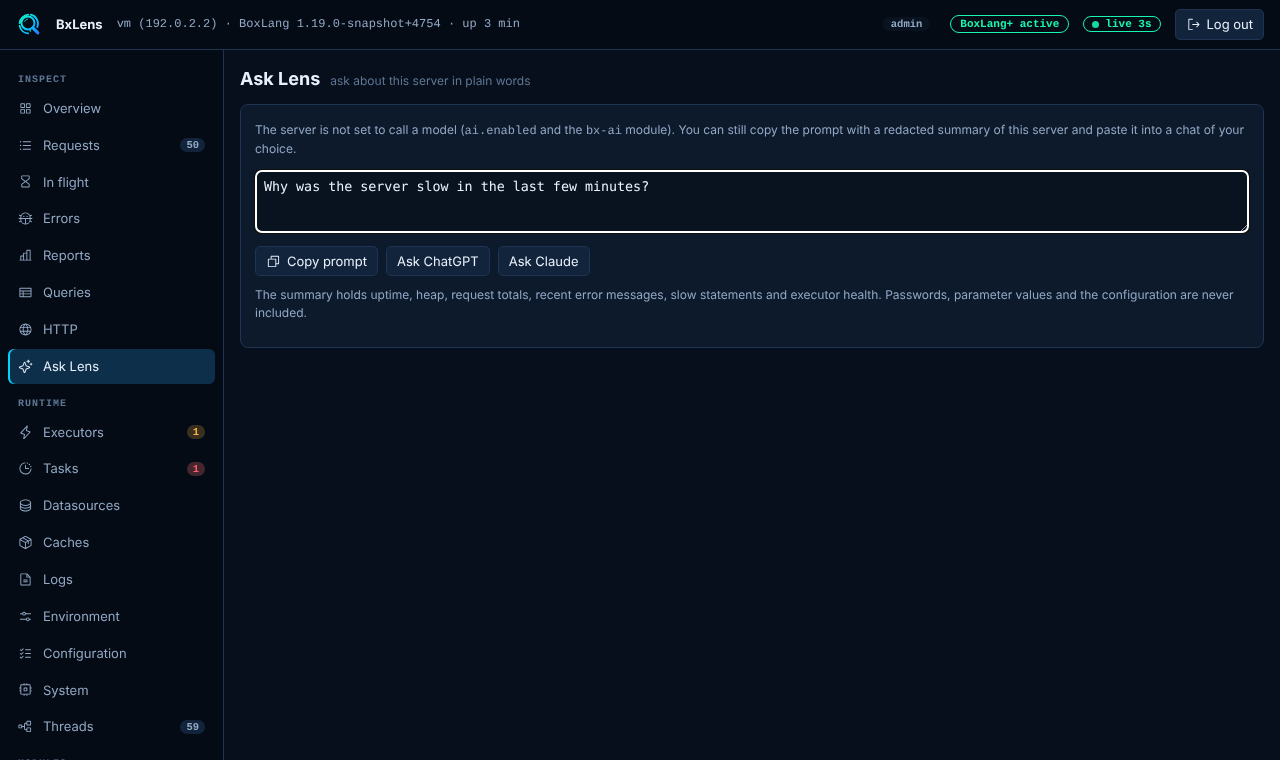Click the BxLens logo icon

(29, 24)
